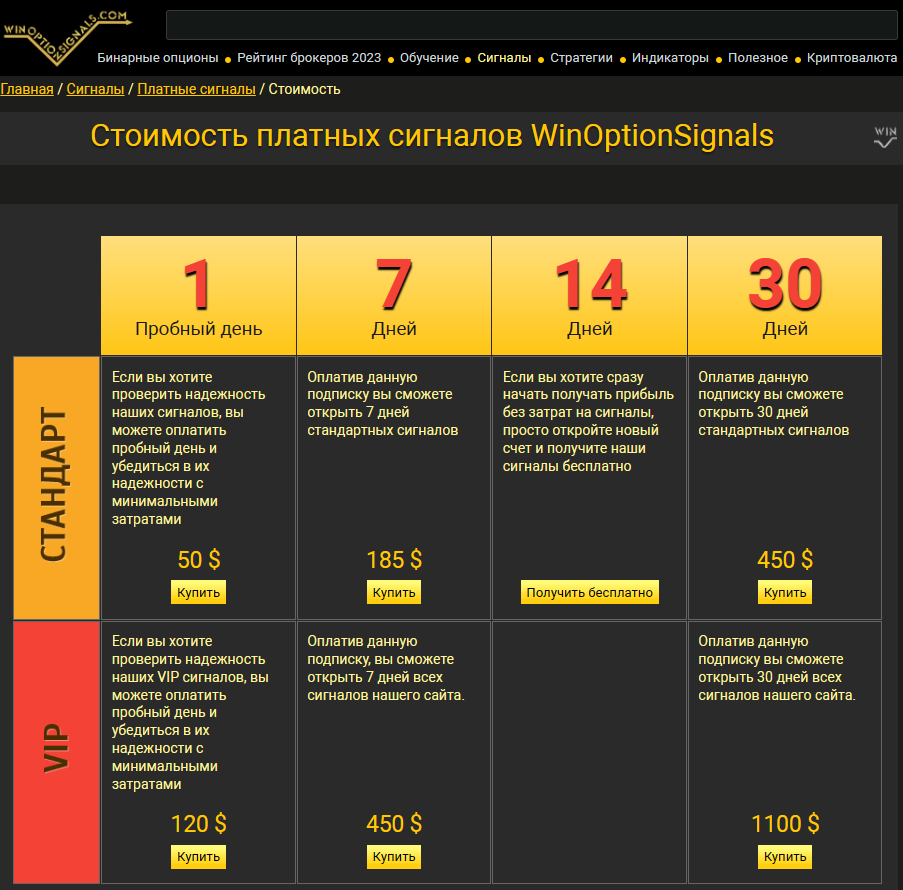Open the Сигналы menu item

coord(504,58)
